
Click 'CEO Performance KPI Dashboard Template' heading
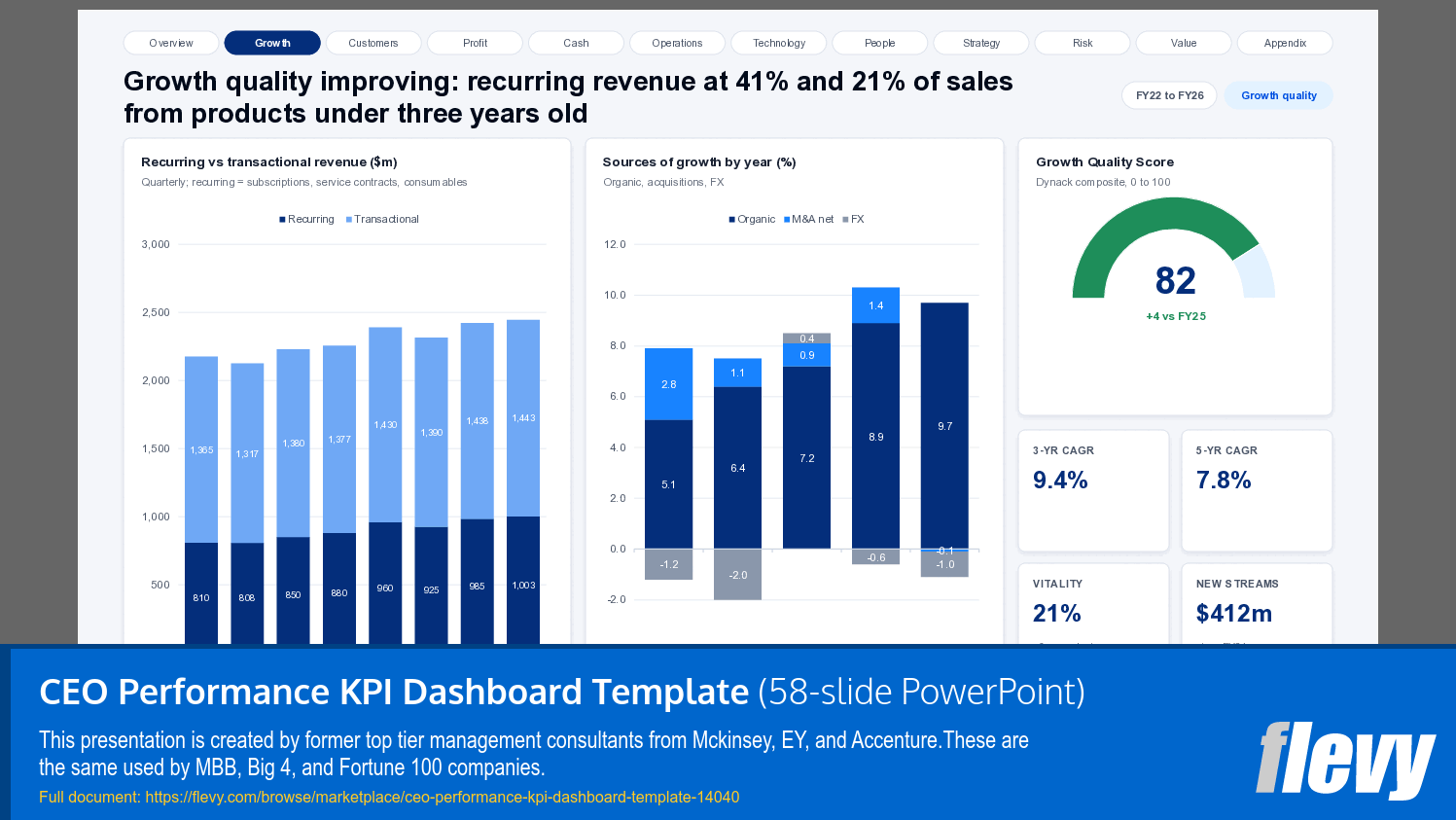click(x=394, y=692)
